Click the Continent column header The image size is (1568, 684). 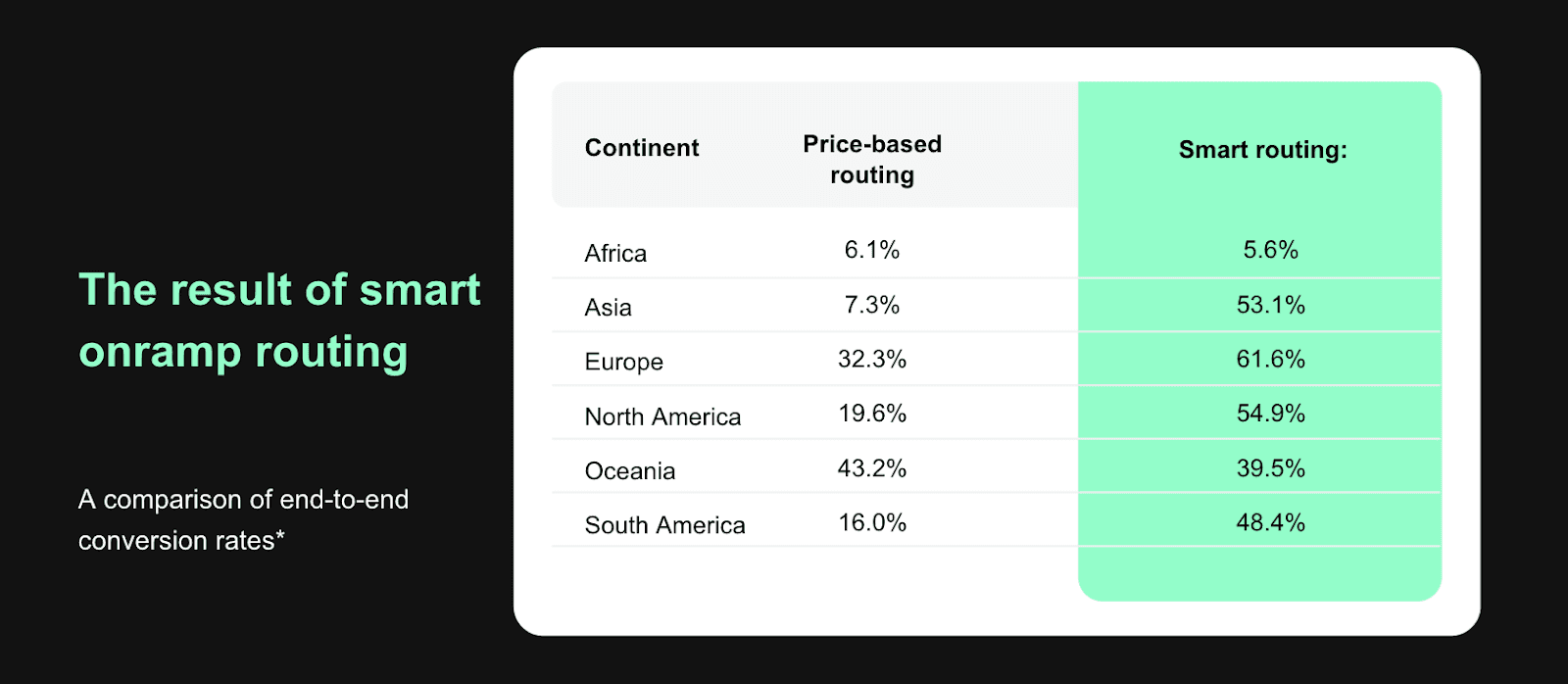(642, 148)
